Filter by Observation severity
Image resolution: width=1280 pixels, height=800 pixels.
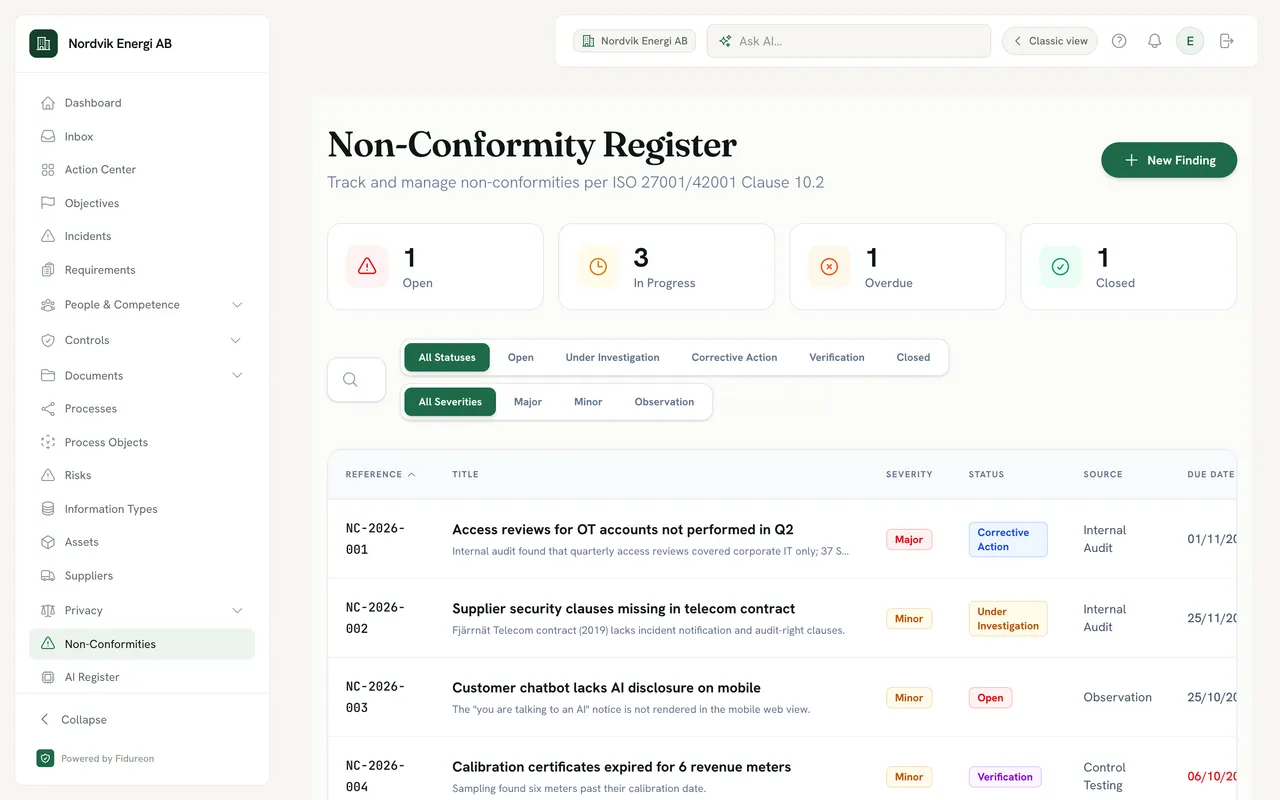664,402
